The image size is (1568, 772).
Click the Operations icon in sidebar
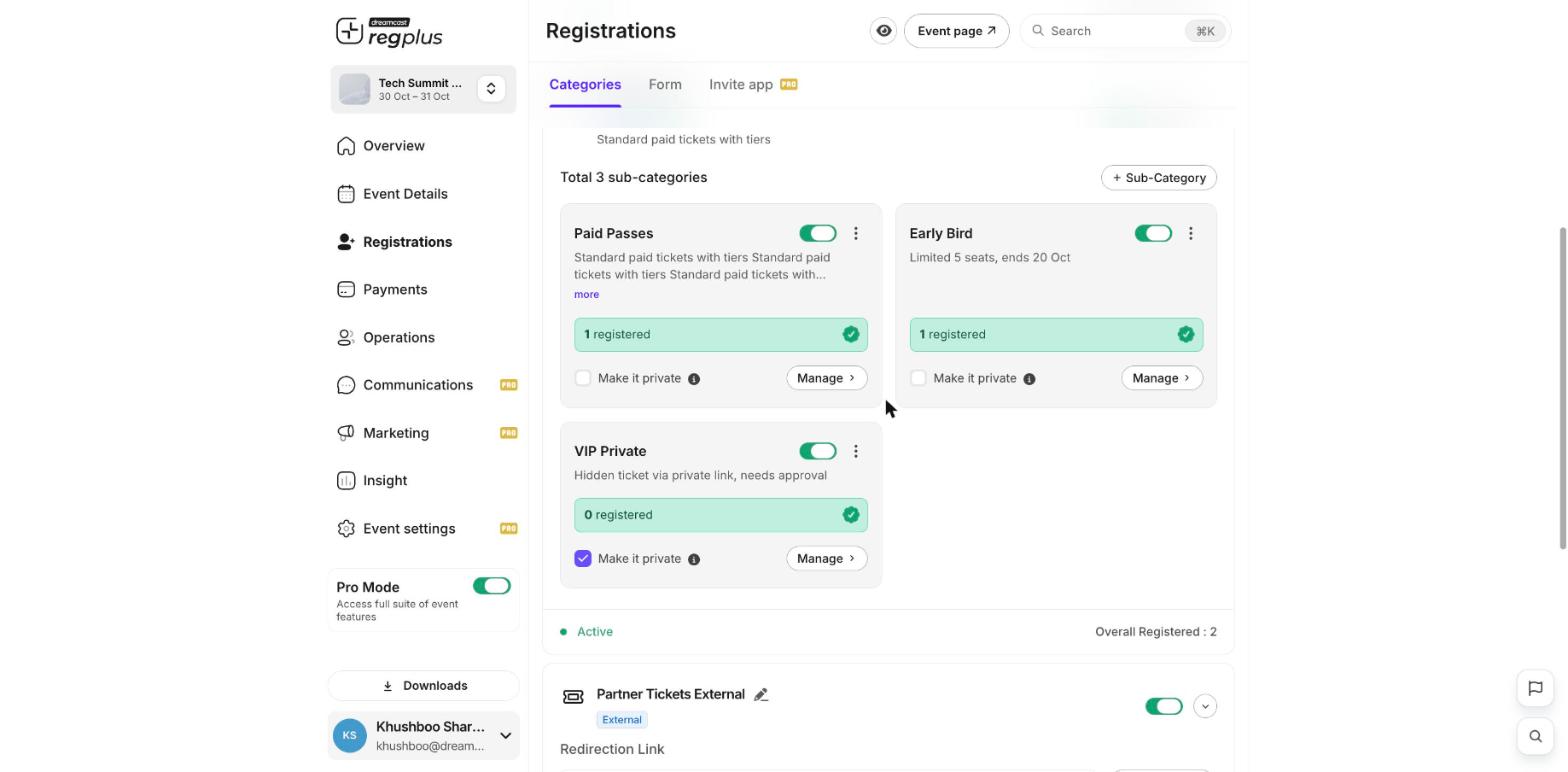(x=346, y=338)
